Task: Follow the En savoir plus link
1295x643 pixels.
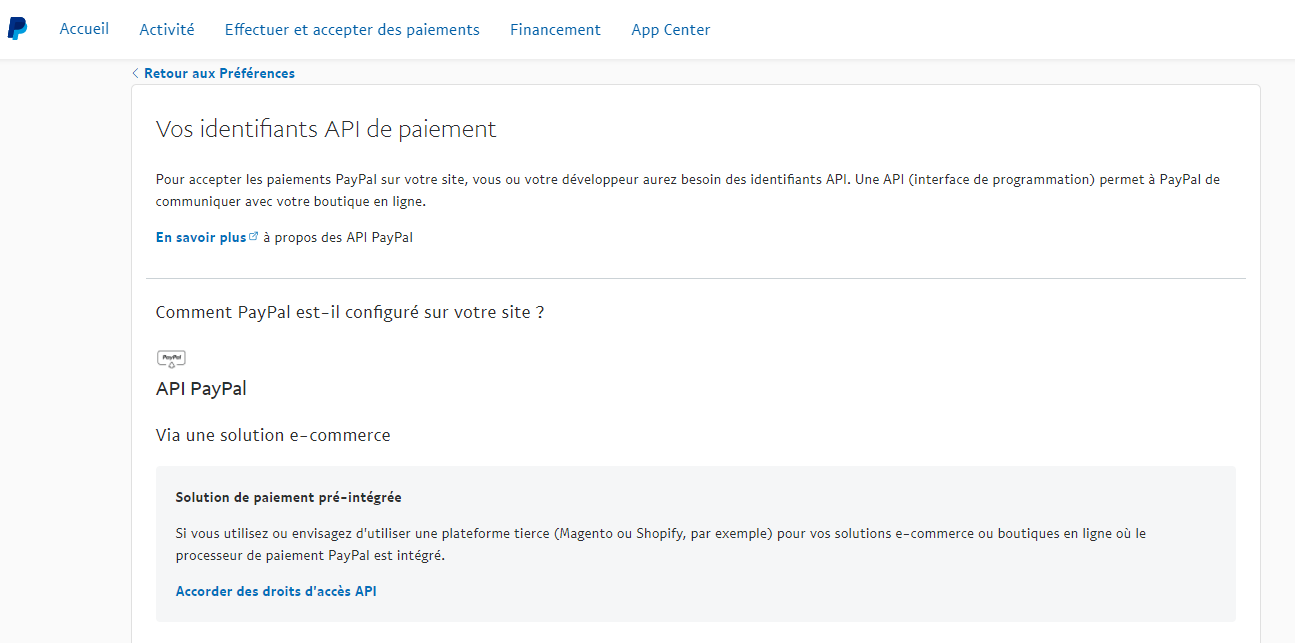Action: pos(201,237)
